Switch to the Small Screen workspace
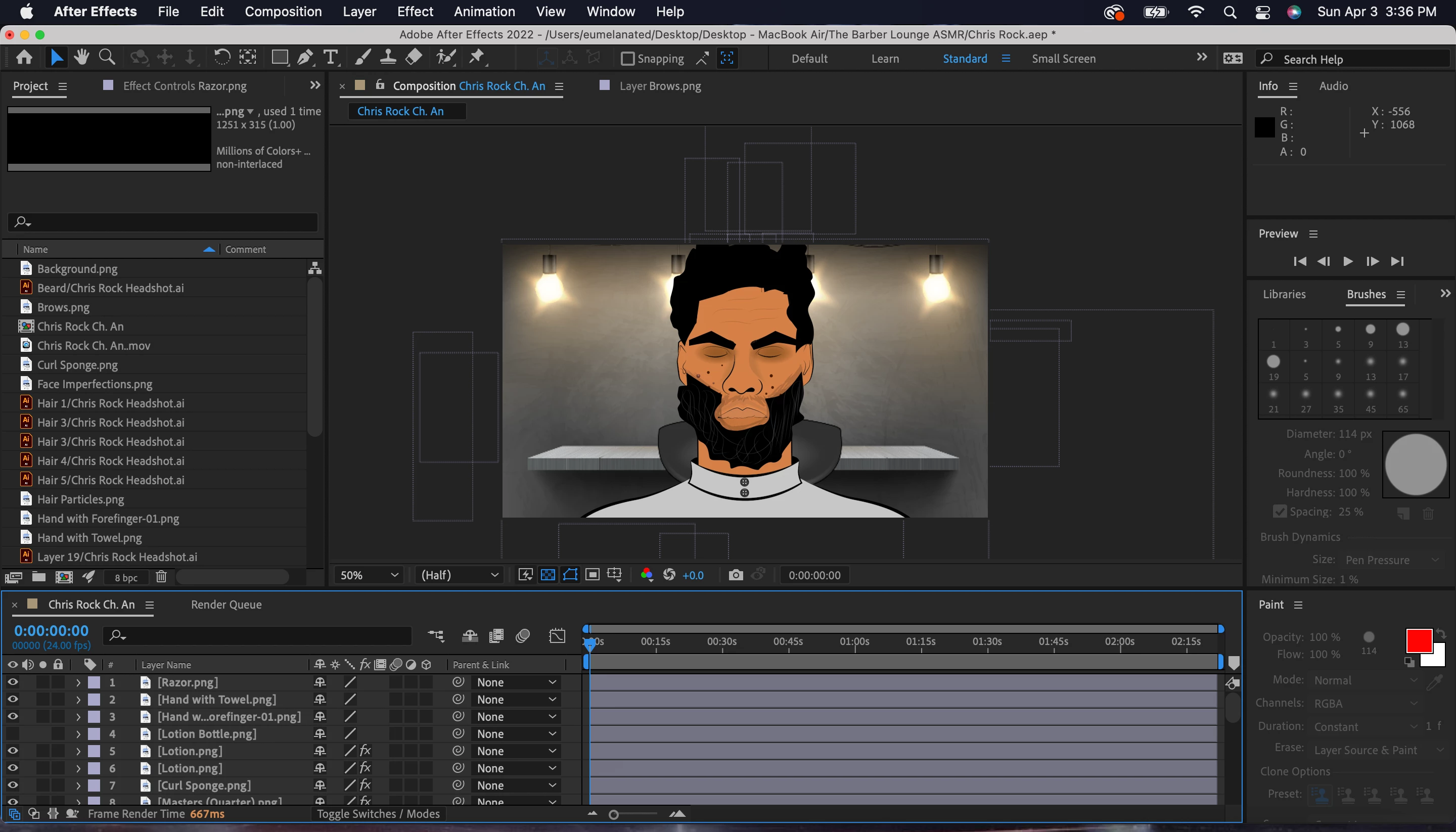1456x832 pixels. (x=1063, y=59)
